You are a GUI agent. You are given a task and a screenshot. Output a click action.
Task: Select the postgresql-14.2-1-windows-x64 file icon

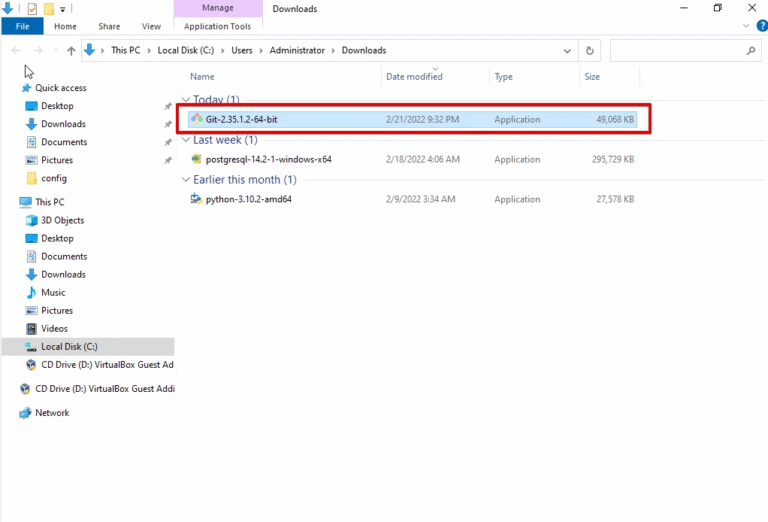tap(196, 159)
